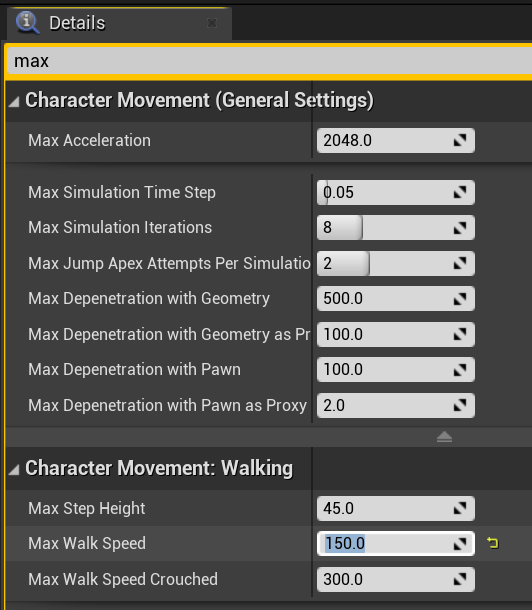Click Max Simulation Iterations slider value
The width and height of the screenshot is (532, 610).
pos(396,228)
